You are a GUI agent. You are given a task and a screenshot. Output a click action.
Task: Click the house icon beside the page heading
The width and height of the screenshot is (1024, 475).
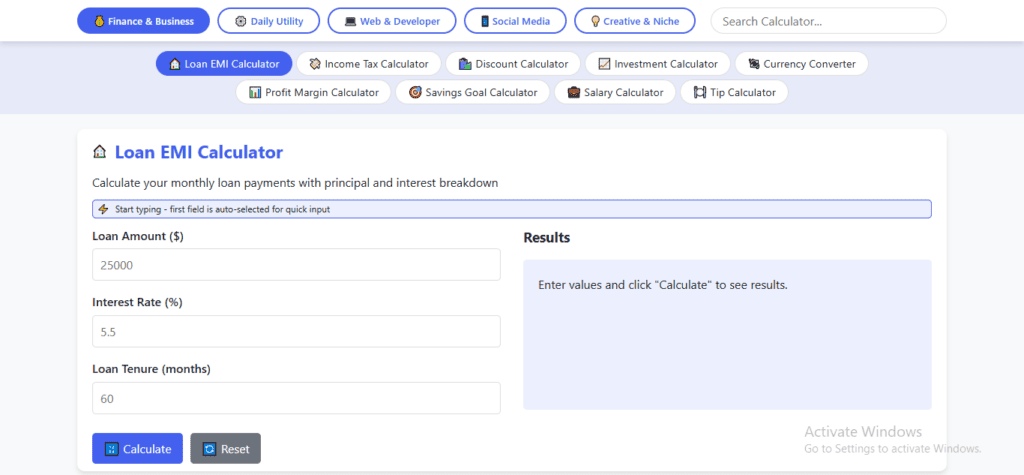coord(99,152)
